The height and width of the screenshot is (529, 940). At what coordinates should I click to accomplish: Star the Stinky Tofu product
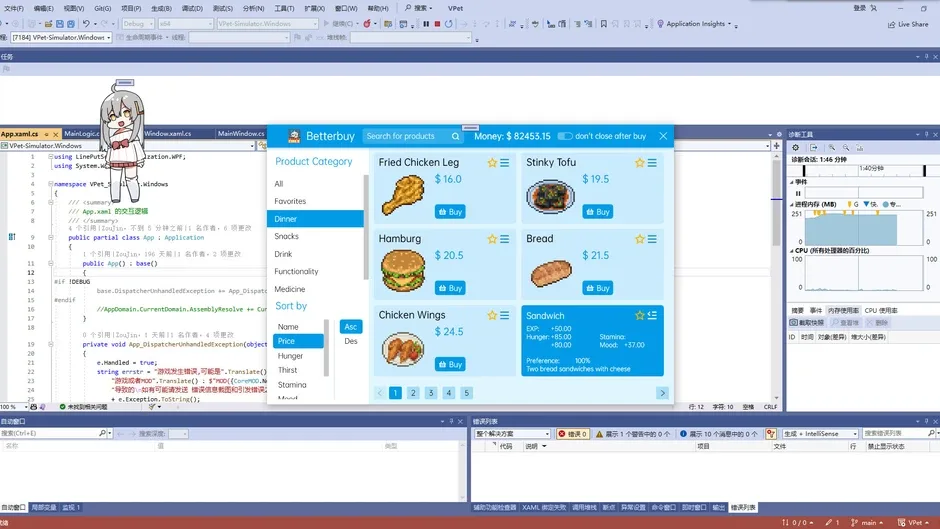coord(640,163)
